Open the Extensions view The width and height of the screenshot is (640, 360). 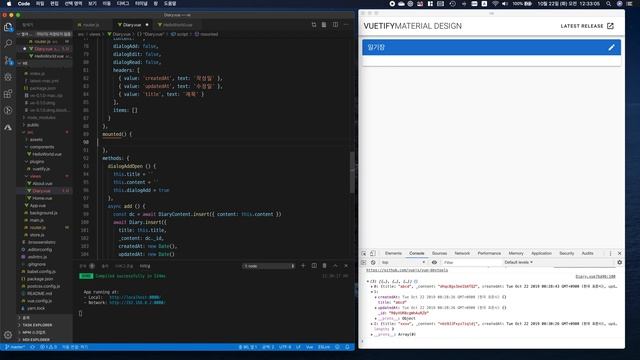pyautogui.click(x=8, y=93)
